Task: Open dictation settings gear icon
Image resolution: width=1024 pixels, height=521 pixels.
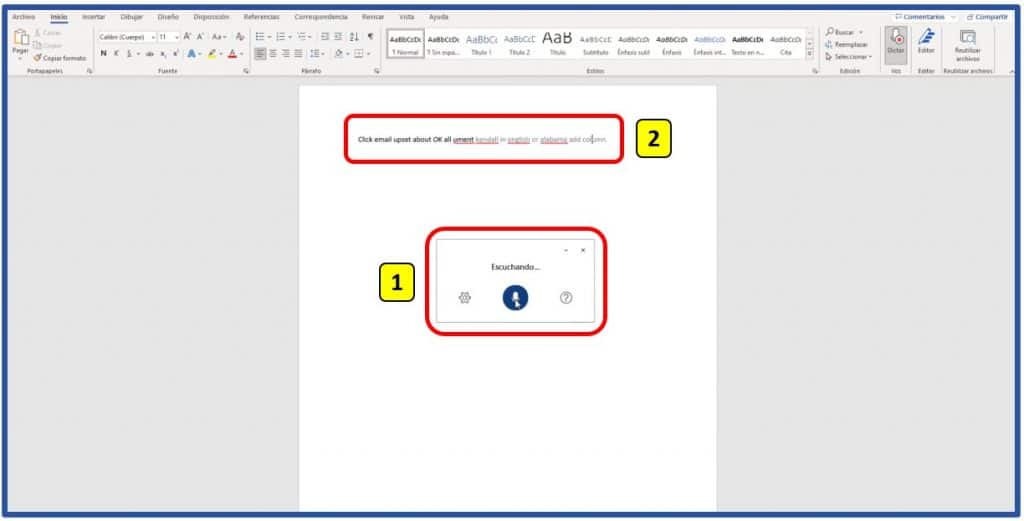Action: 464,298
